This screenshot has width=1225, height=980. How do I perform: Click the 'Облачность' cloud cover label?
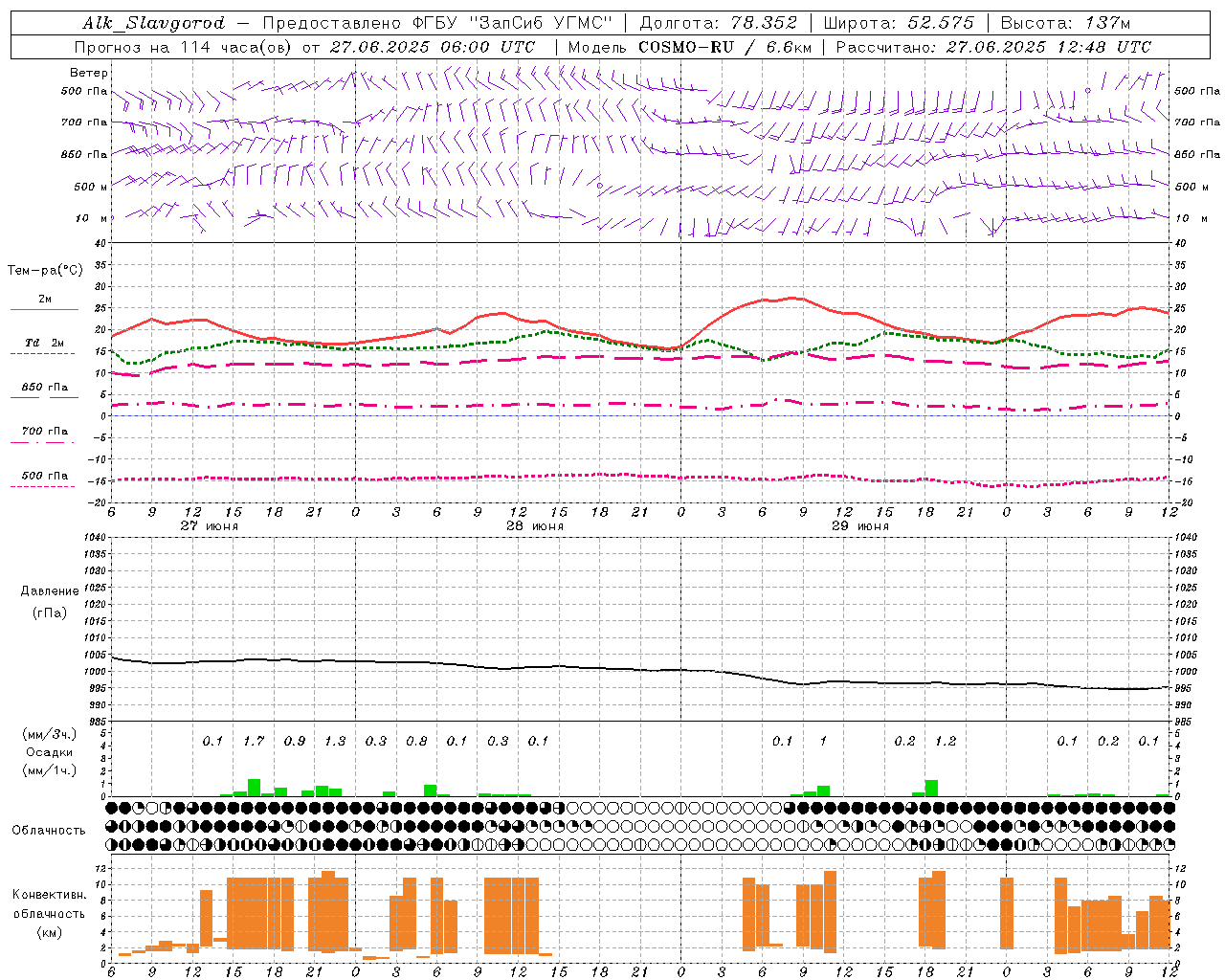tap(49, 830)
